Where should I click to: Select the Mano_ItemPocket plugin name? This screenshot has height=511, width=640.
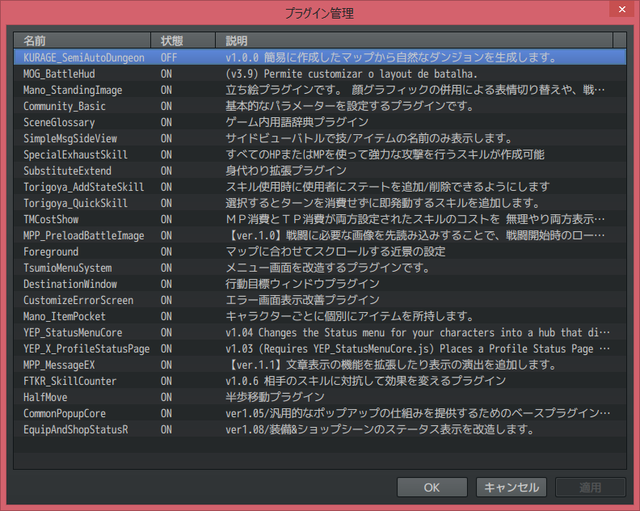pos(64,316)
